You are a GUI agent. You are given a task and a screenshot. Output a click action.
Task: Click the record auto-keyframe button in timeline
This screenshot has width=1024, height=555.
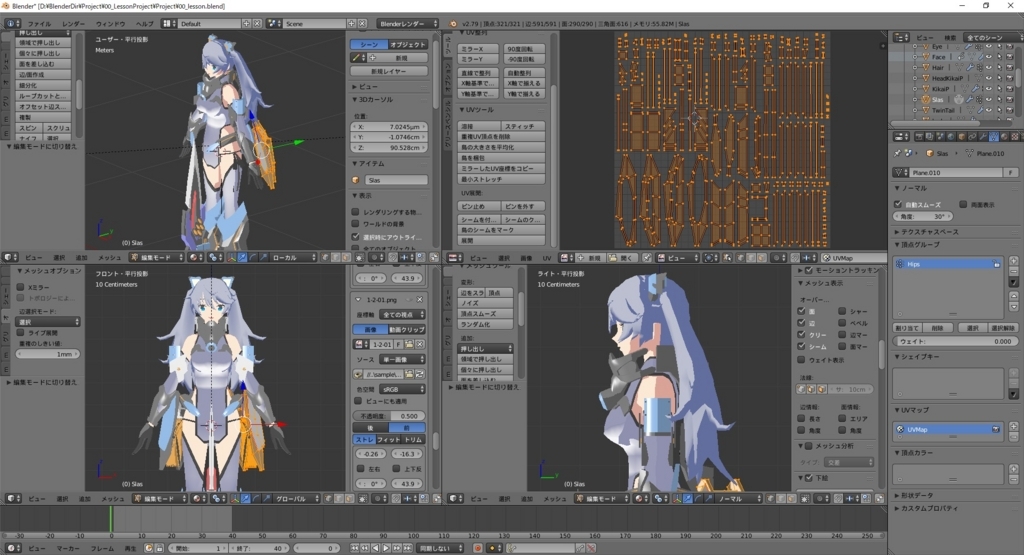click(x=477, y=548)
